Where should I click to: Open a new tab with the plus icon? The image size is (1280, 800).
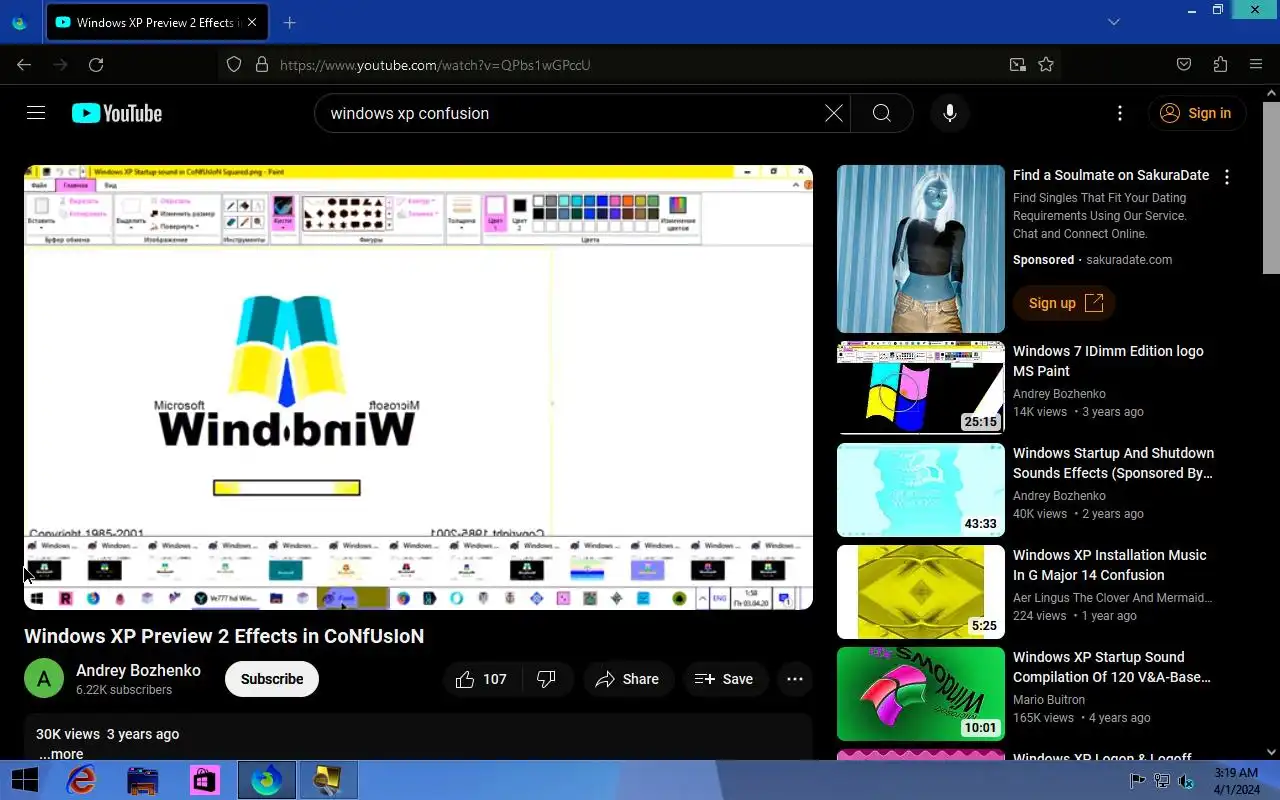(290, 22)
